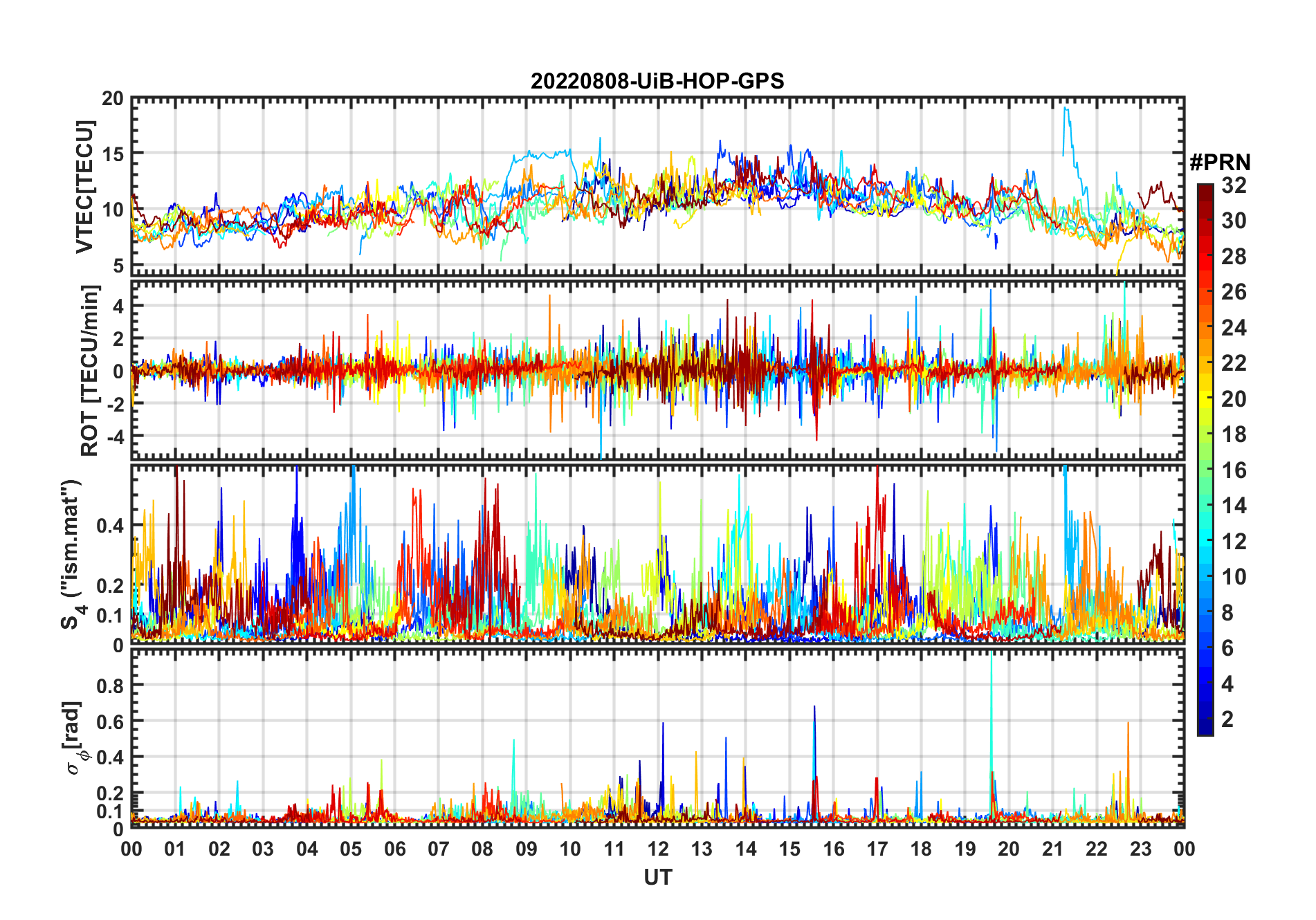
Task: Select σφ axis tick label 0.4
Action: 110,757
